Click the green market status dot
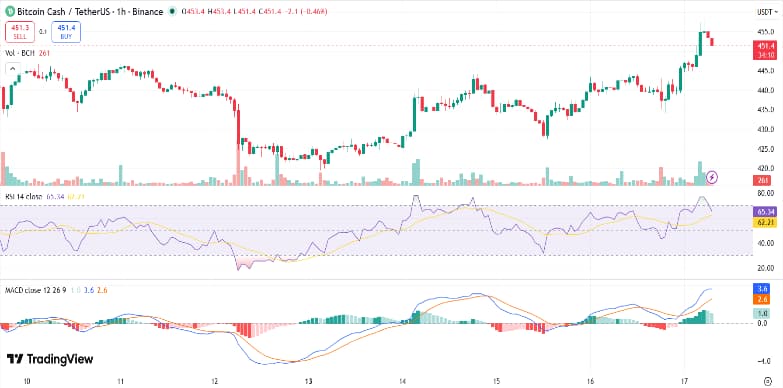The height and width of the screenshot is (388, 783). point(172,11)
